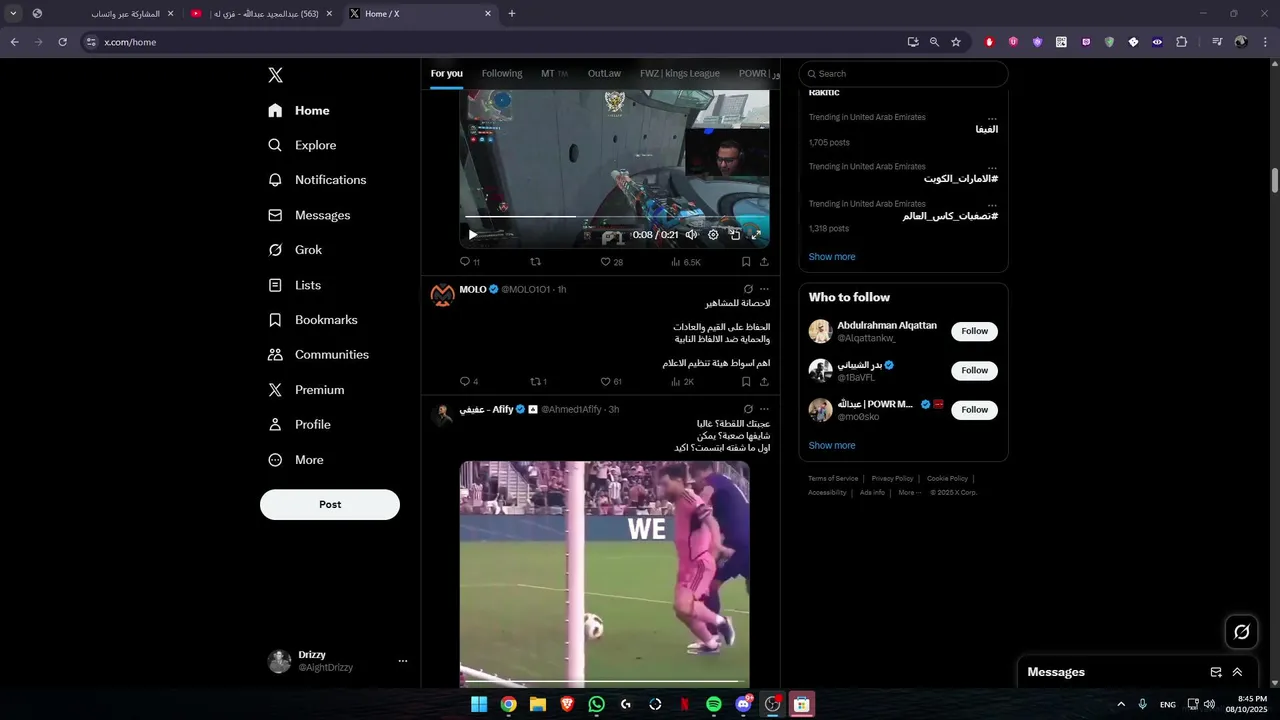
Task: Show hidden system tray icons
Action: [1121, 704]
